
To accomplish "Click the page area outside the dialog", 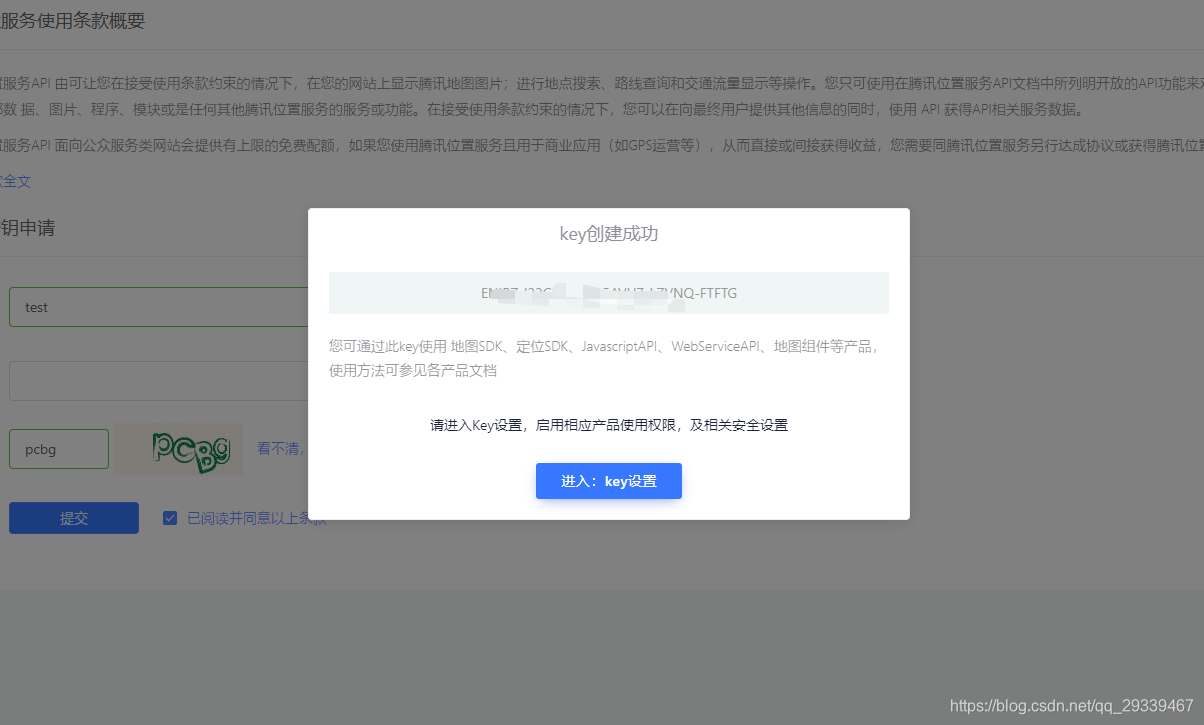I will [600, 620].
